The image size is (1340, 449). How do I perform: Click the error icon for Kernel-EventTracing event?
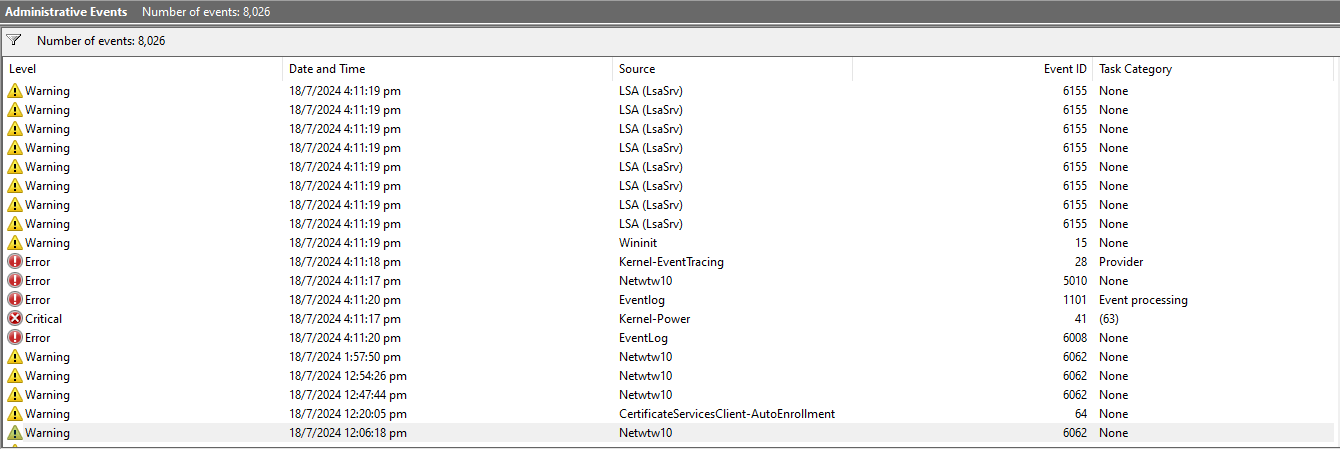15,262
